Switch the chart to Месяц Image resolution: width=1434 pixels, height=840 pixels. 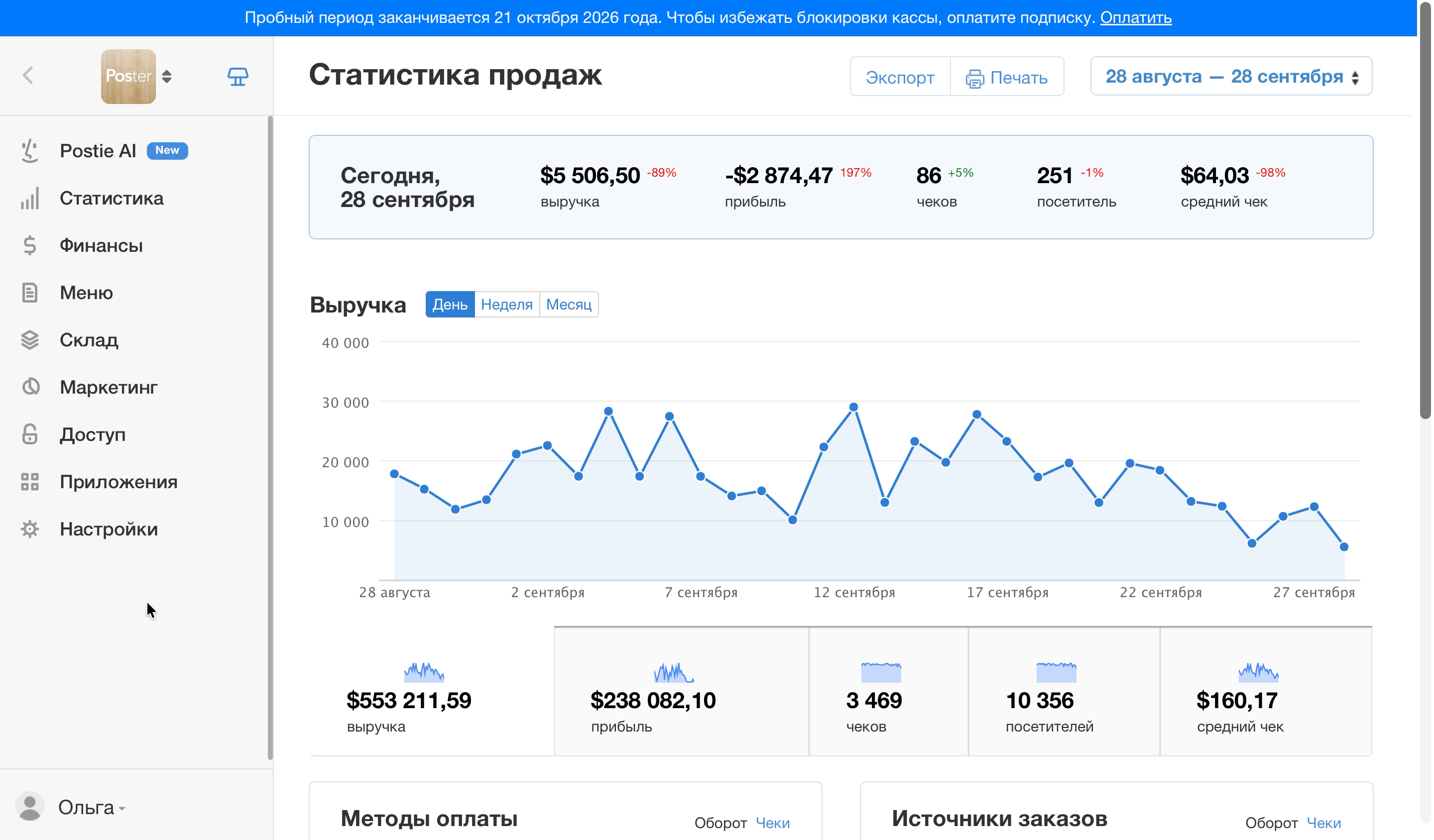click(x=569, y=304)
